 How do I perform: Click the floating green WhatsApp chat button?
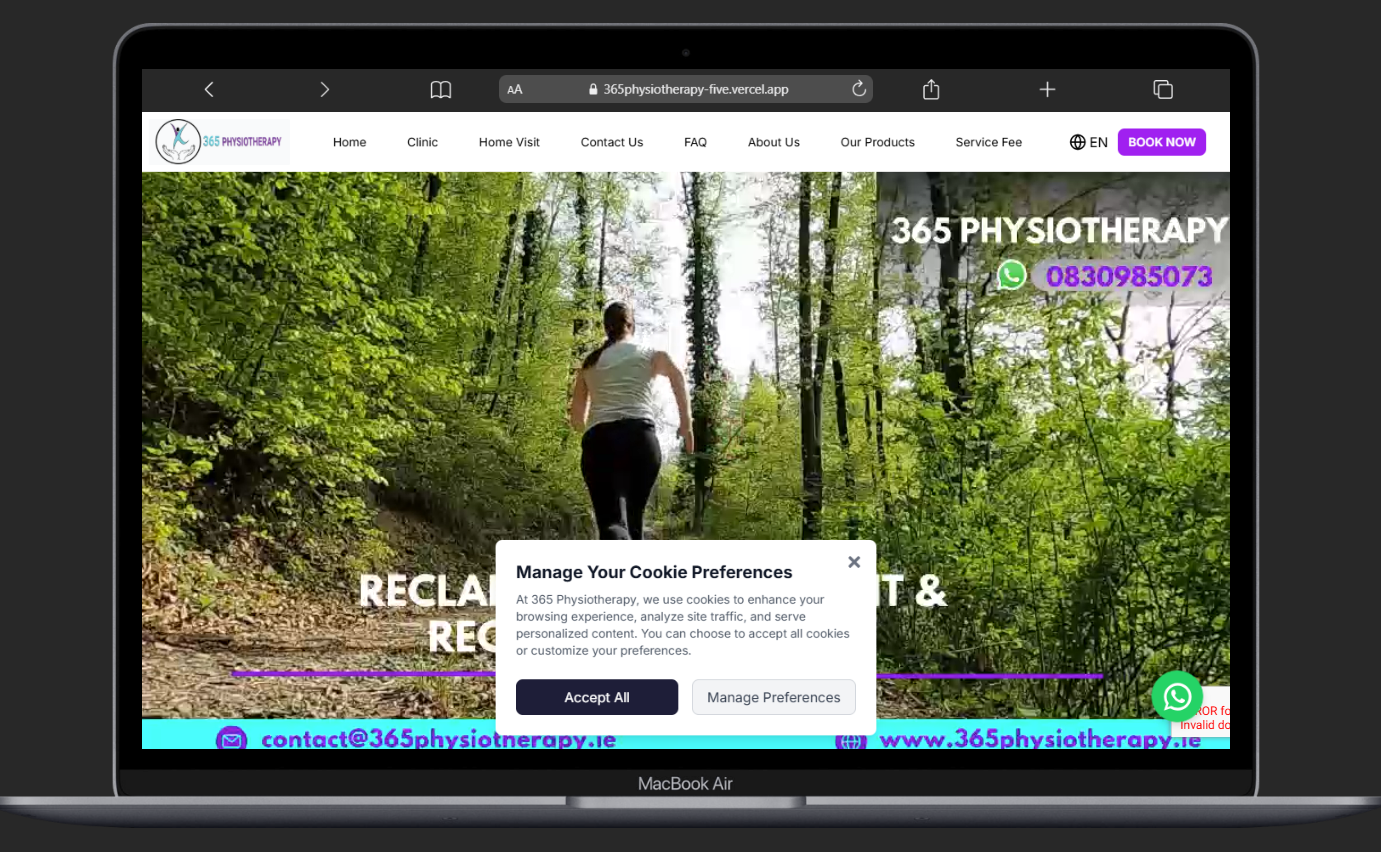coord(1177,696)
